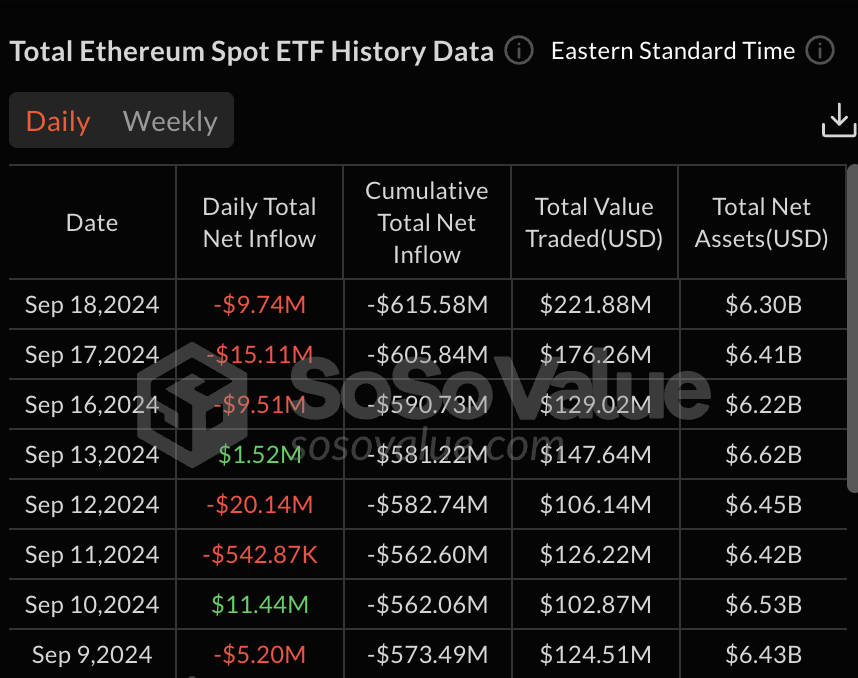Click the $124.51M traded value
Screen dimensions: 858x678
click(595, 655)
